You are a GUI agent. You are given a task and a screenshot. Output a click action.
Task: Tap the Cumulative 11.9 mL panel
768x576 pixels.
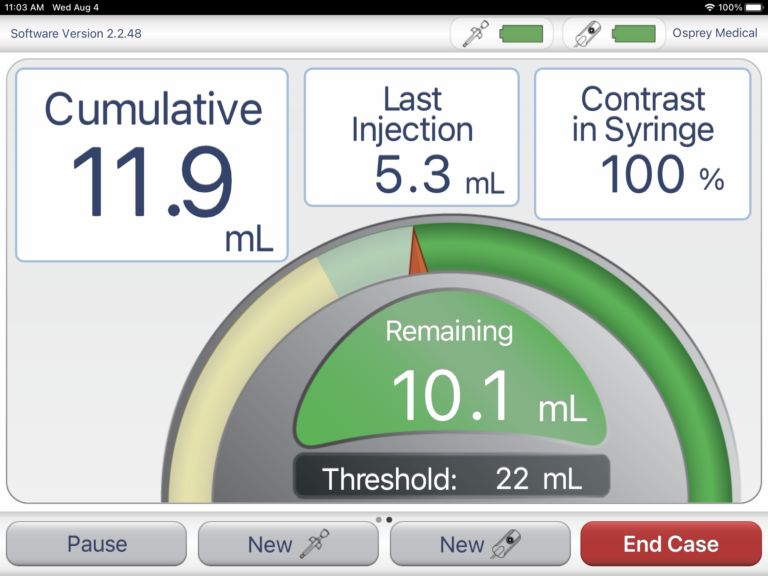(152, 165)
